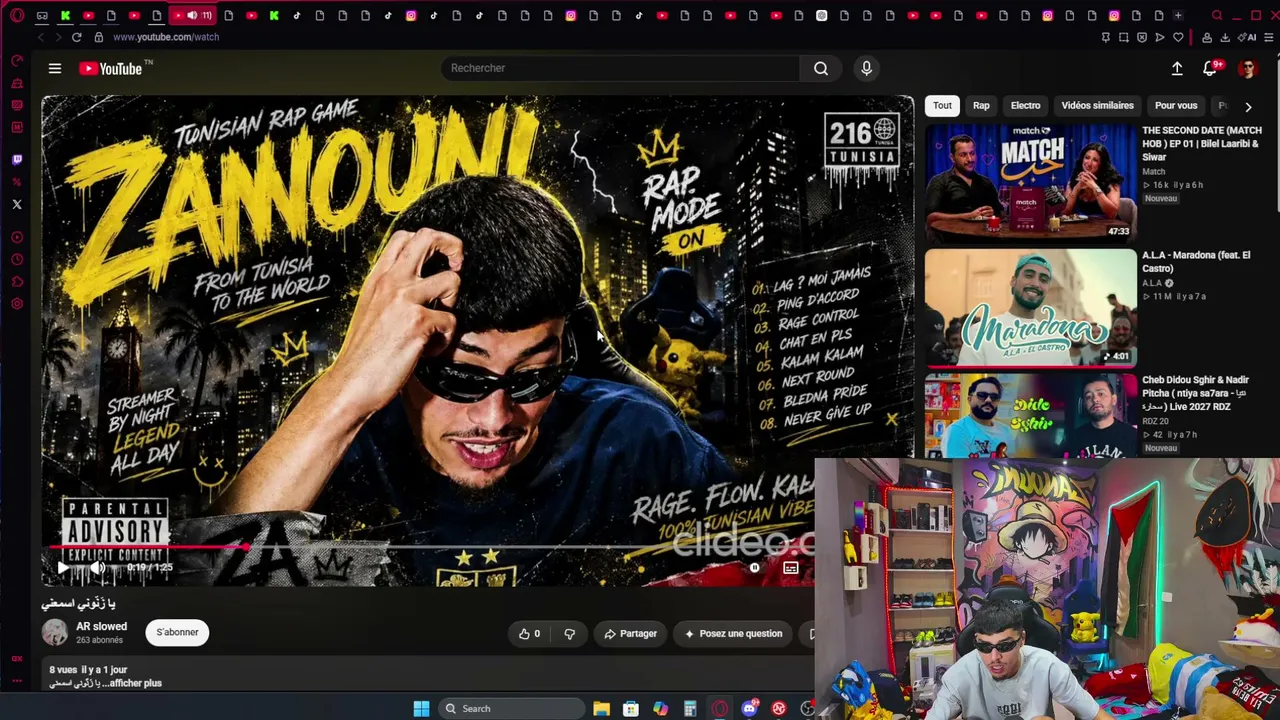This screenshot has width=1280, height=720.
Task: Toggle subtitles on the video player
Action: [790, 568]
